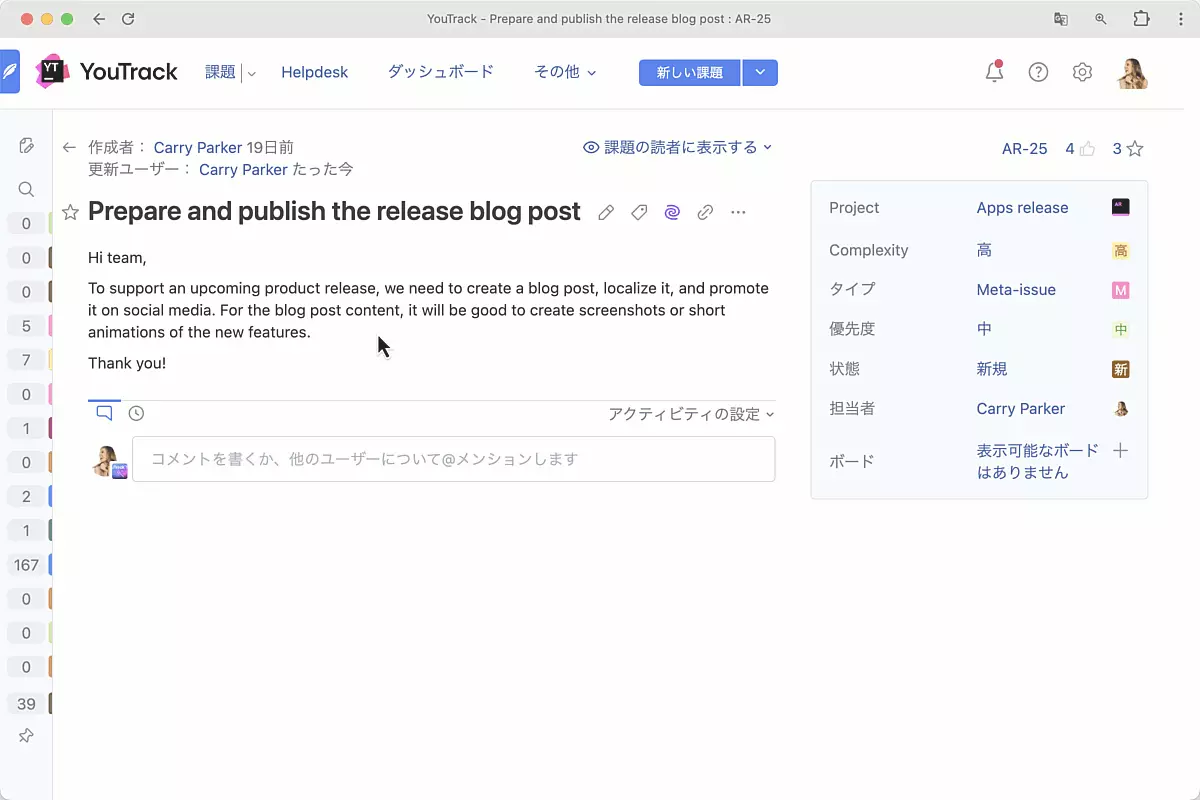Expand the アクティビティの設定 dropdown
The width and height of the screenshot is (1200, 800).
tap(691, 414)
